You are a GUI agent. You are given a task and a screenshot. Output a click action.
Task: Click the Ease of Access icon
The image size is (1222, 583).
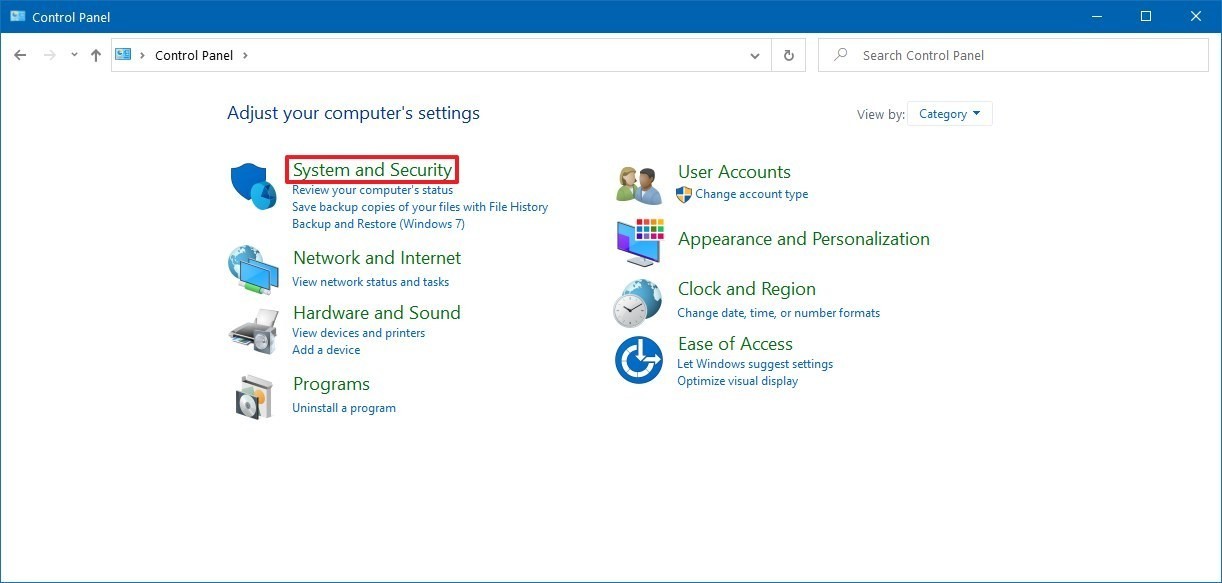639,360
